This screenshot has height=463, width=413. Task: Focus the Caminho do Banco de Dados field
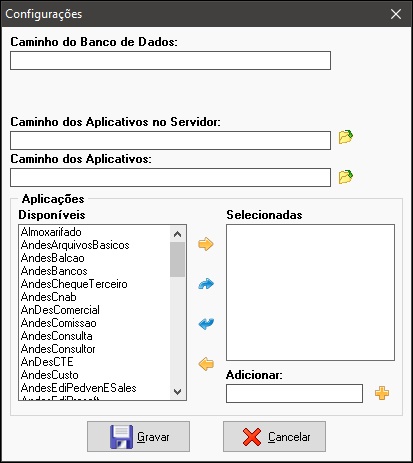point(170,60)
